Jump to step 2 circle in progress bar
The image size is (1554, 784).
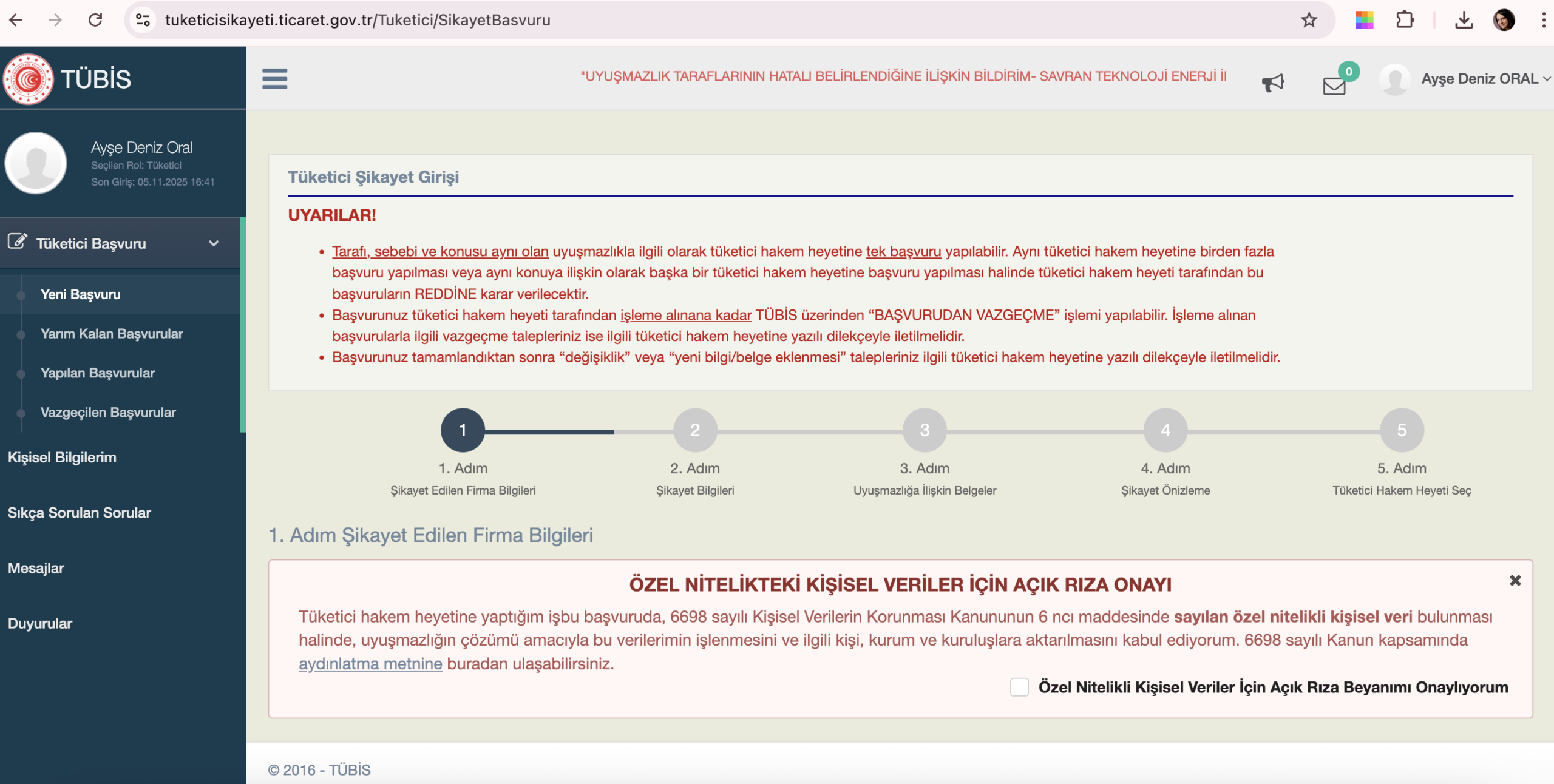pos(695,430)
